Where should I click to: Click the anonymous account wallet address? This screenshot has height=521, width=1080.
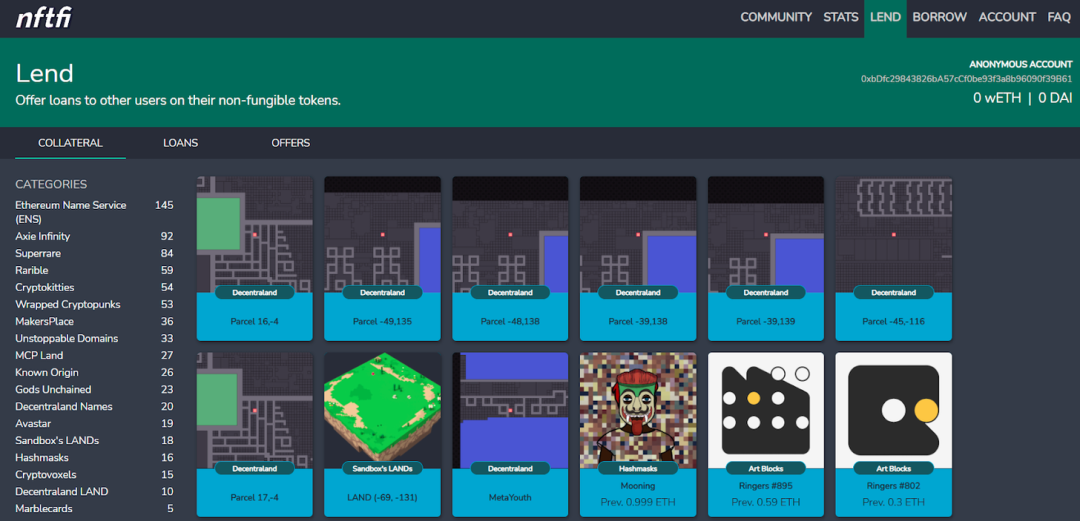tap(966, 79)
